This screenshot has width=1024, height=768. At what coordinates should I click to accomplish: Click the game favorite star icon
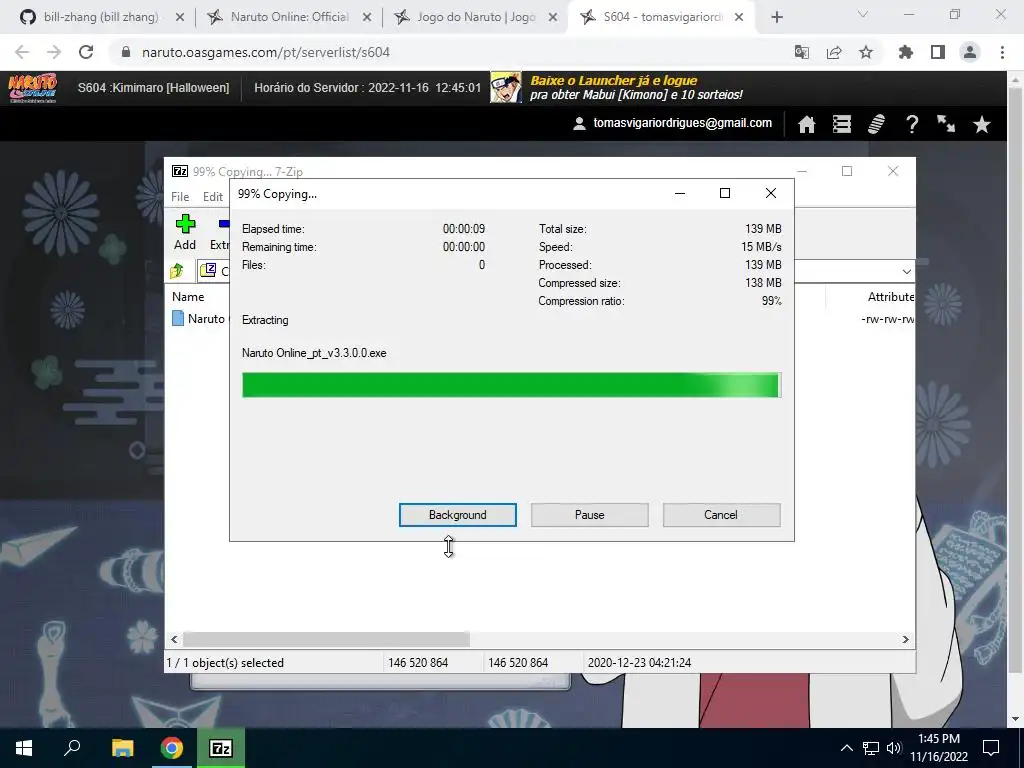click(982, 124)
